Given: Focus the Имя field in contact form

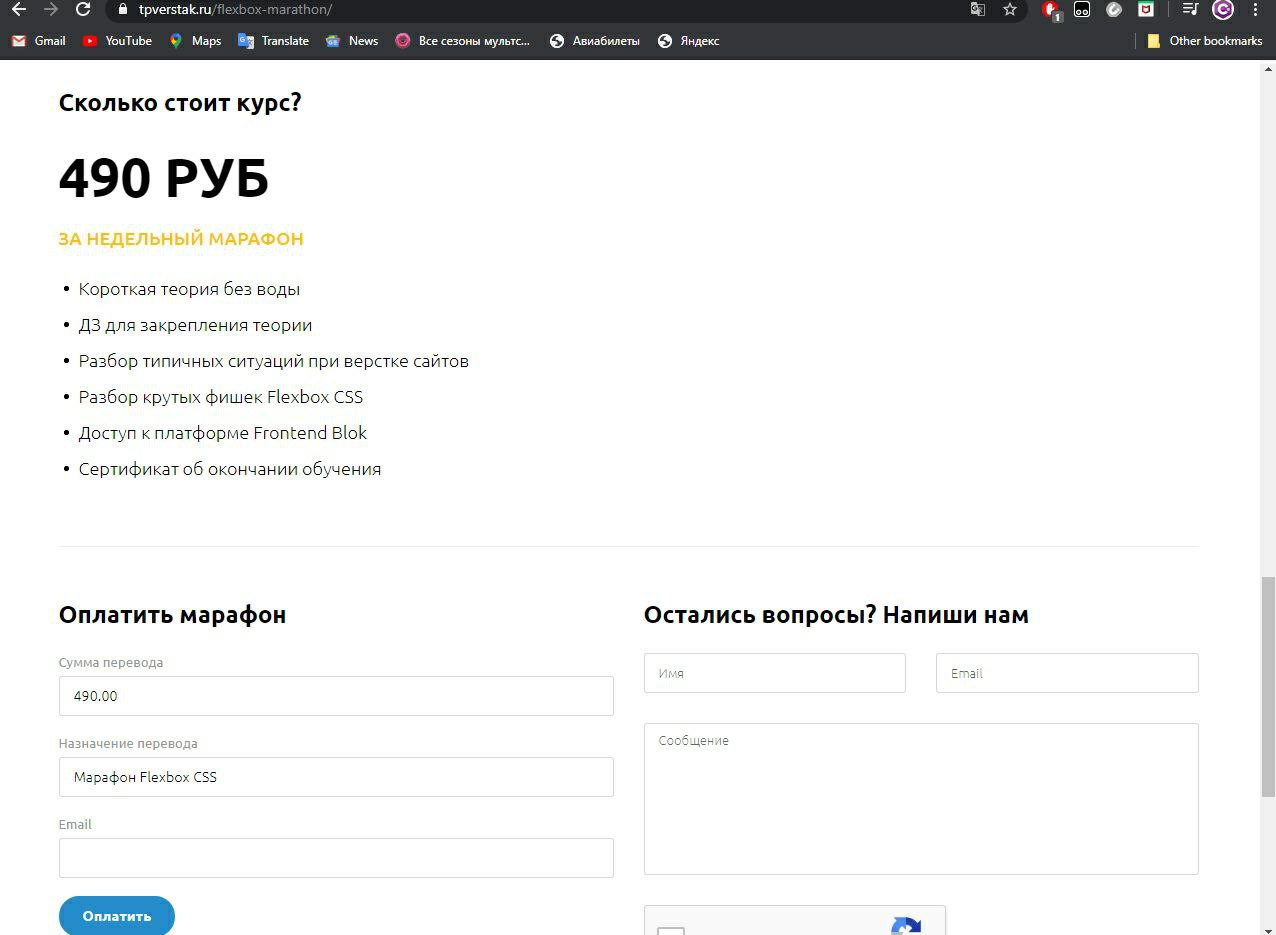Looking at the screenshot, I should coord(775,673).
